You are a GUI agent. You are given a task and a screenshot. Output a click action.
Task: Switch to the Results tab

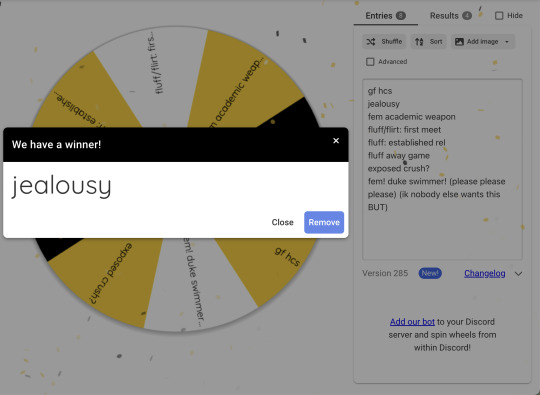tap(450, 16)
